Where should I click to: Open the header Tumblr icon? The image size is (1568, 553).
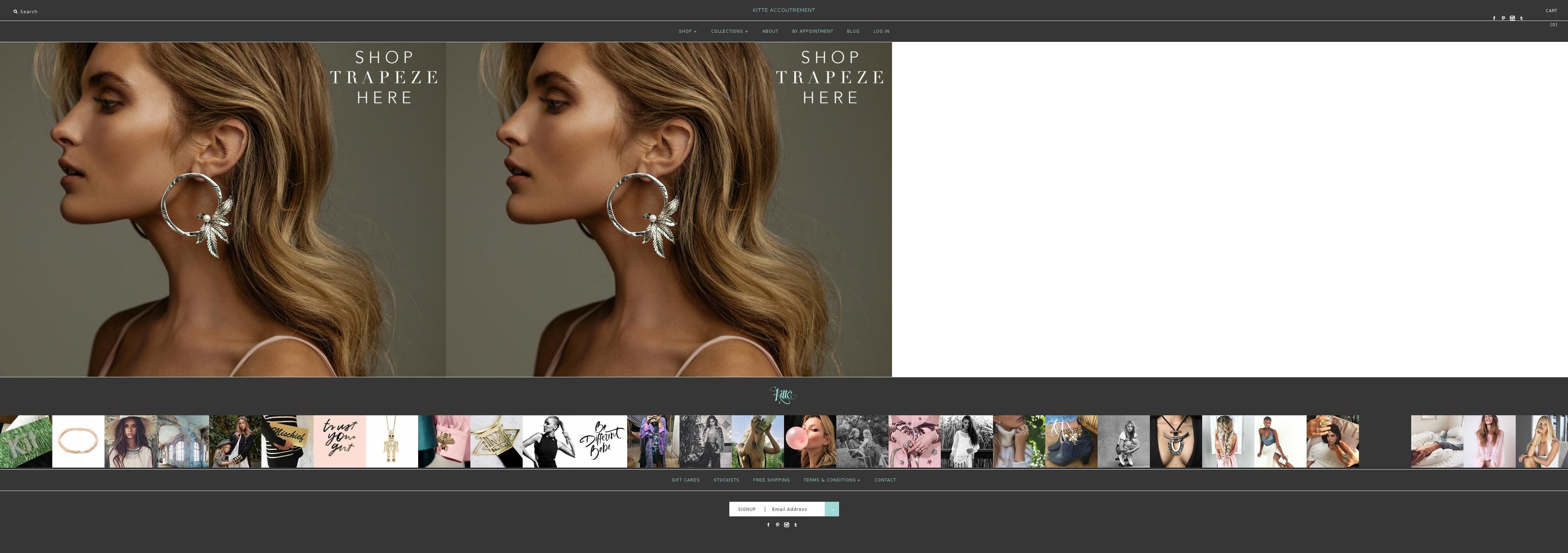coord(1521,18)
